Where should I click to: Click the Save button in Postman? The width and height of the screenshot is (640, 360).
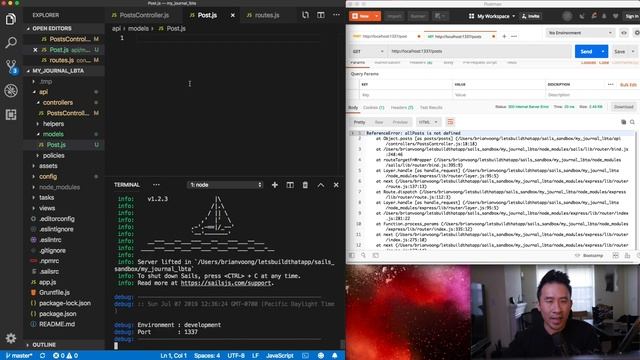(x=620, y=51)
